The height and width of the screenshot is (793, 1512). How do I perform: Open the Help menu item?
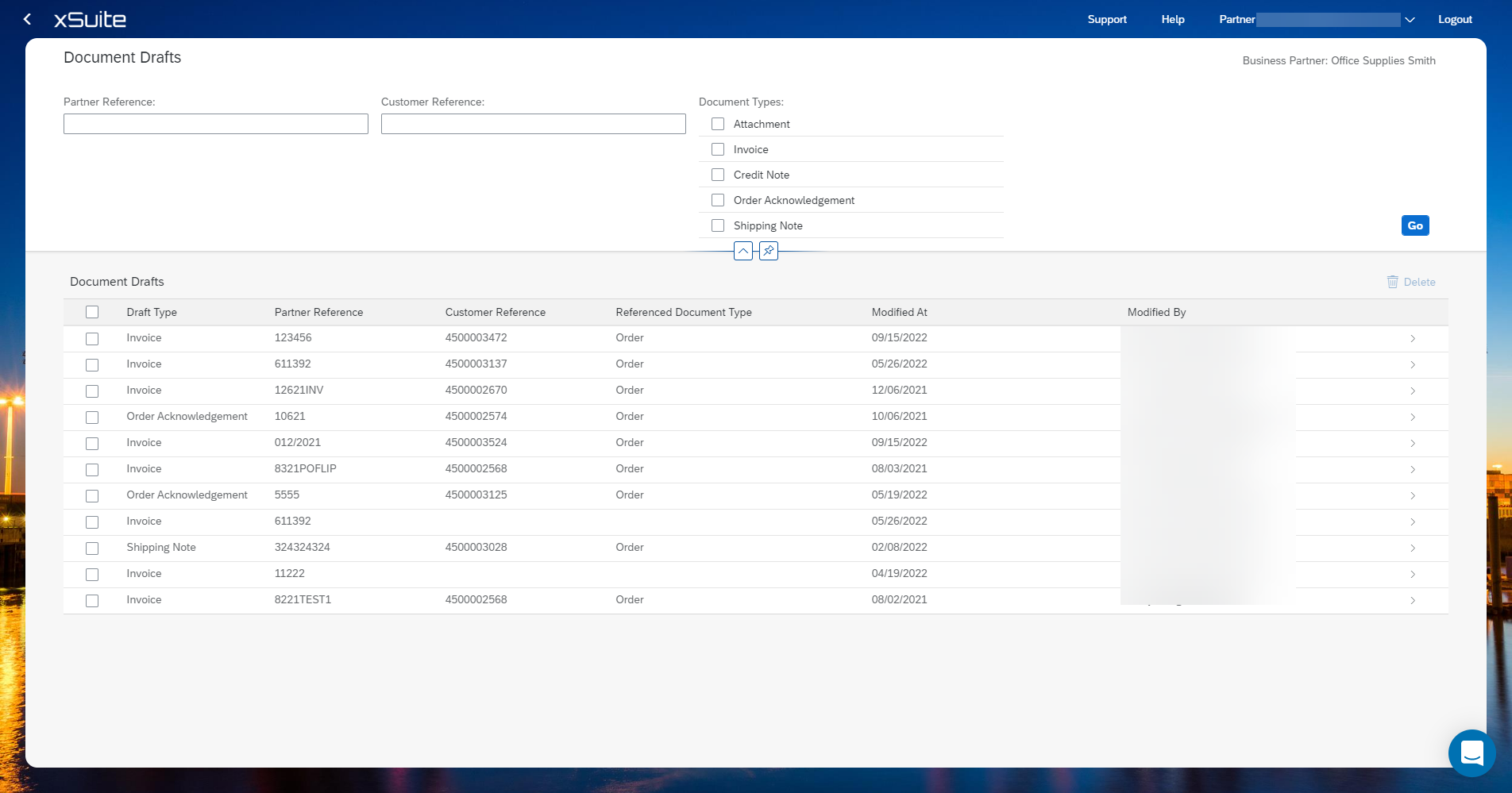[1172, 19]
